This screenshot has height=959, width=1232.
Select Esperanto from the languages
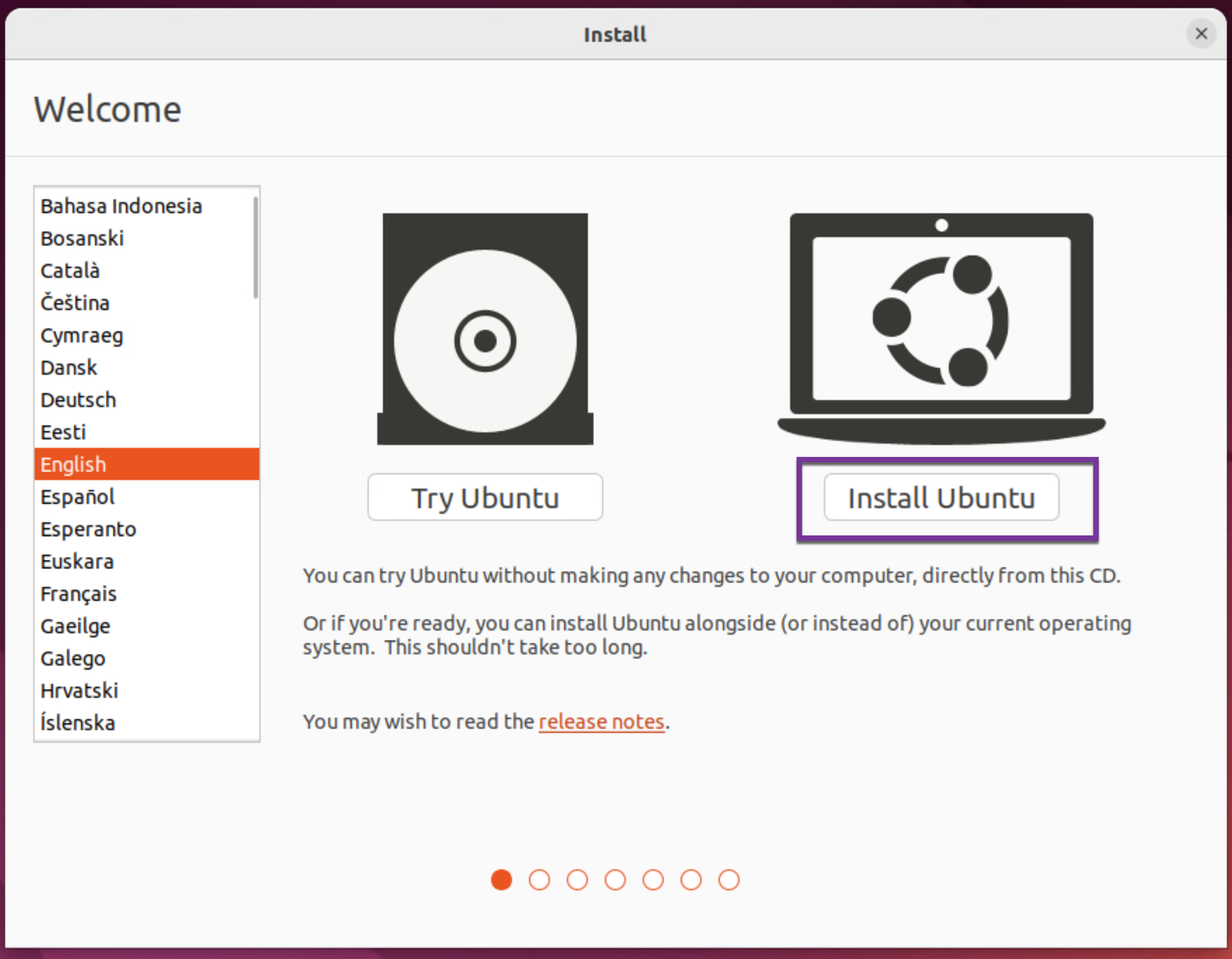89,529
